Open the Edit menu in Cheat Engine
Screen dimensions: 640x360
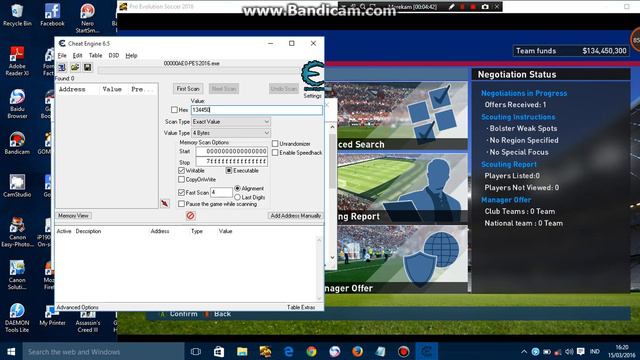tap(78, 56)
